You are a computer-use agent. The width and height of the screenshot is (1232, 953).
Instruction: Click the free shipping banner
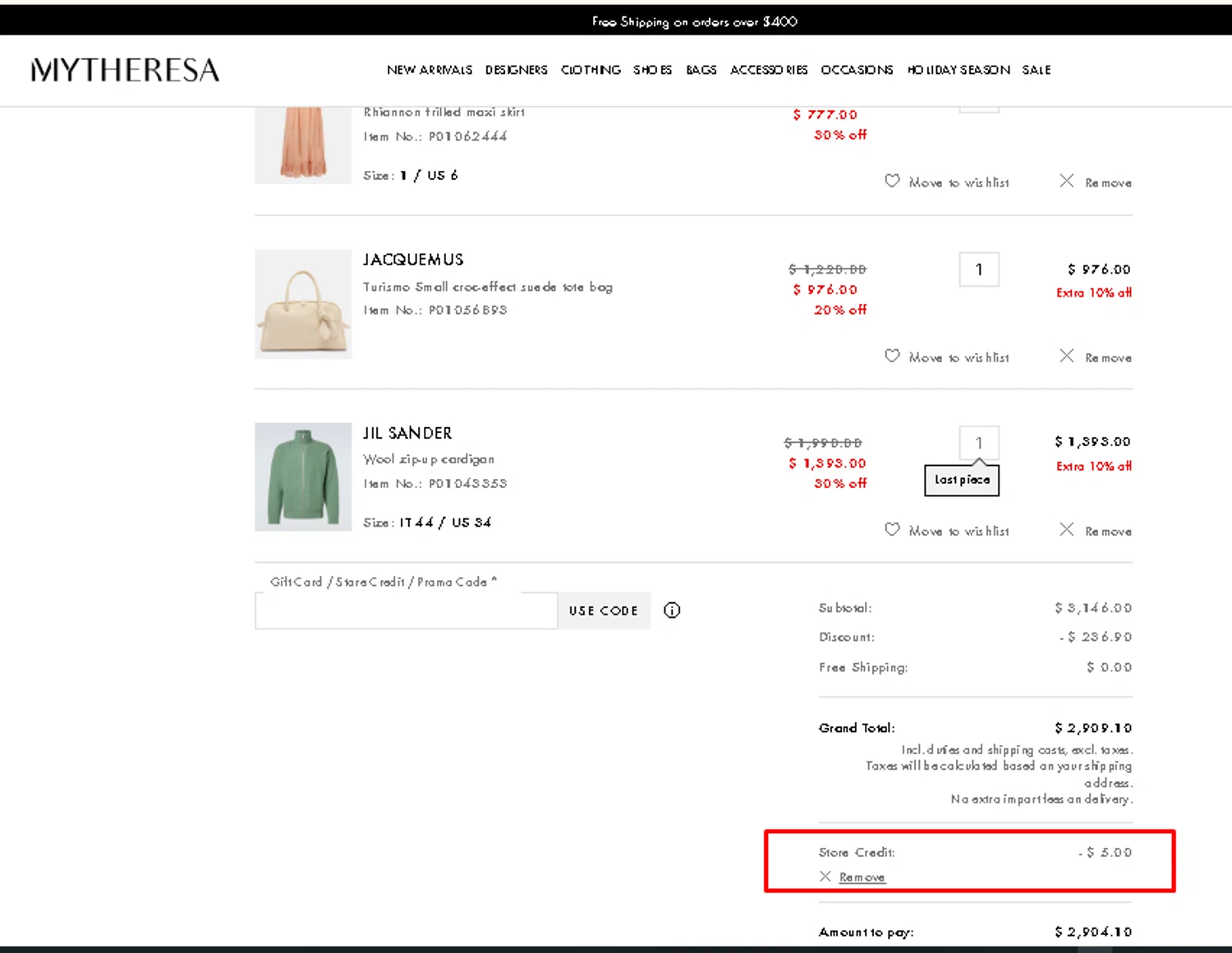(x=695, y=21)
